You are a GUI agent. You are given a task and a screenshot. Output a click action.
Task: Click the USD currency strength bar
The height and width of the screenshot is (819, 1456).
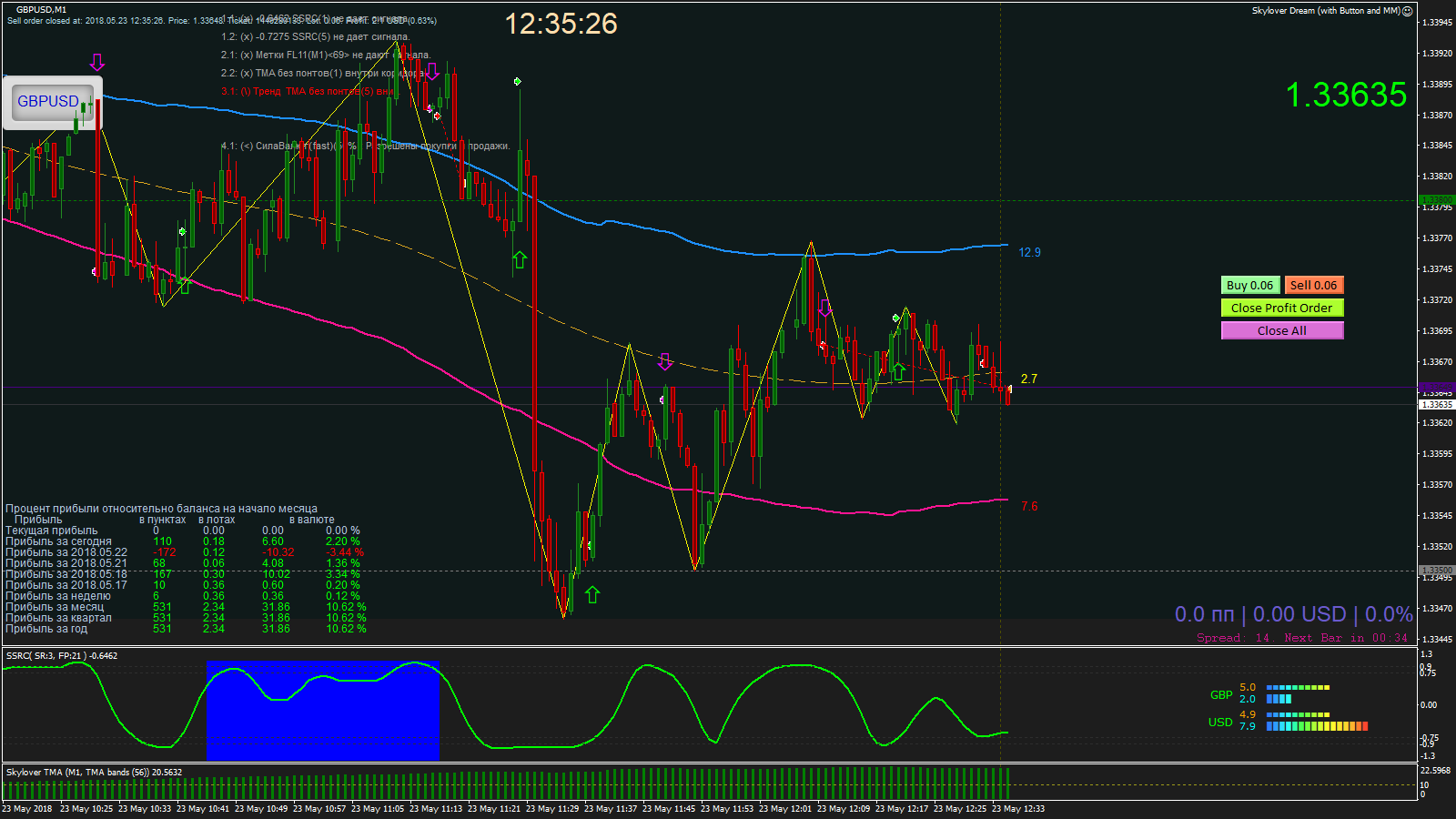(x=1317, y=721)
